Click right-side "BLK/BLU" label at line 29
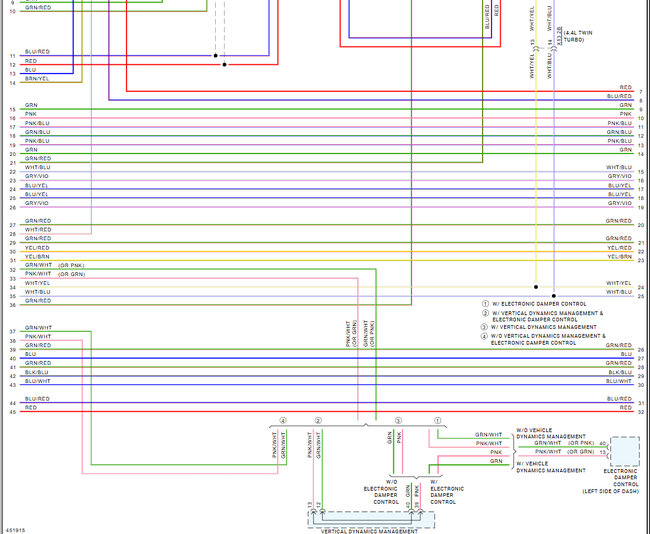The height and width of the screenshot is (534, 650). 620,372
